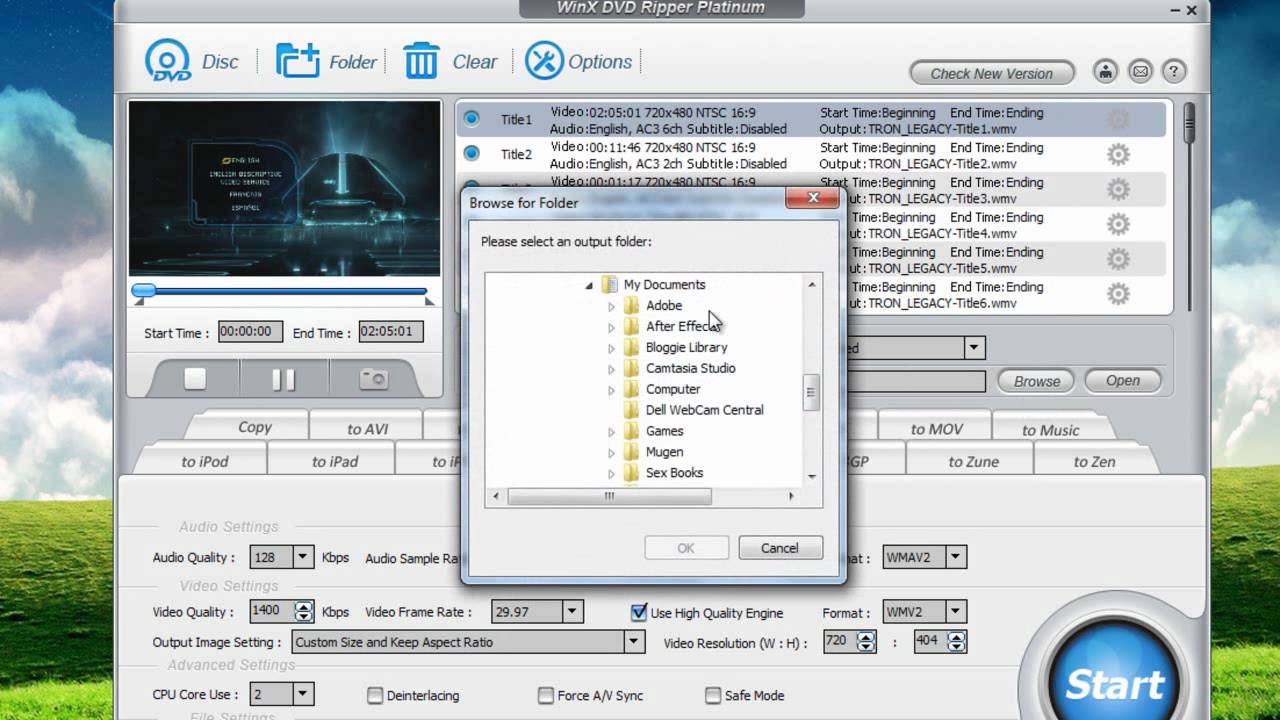Click the Start Time field
The height and width of the screenshot is (720, 1280).
pos(250,332)
